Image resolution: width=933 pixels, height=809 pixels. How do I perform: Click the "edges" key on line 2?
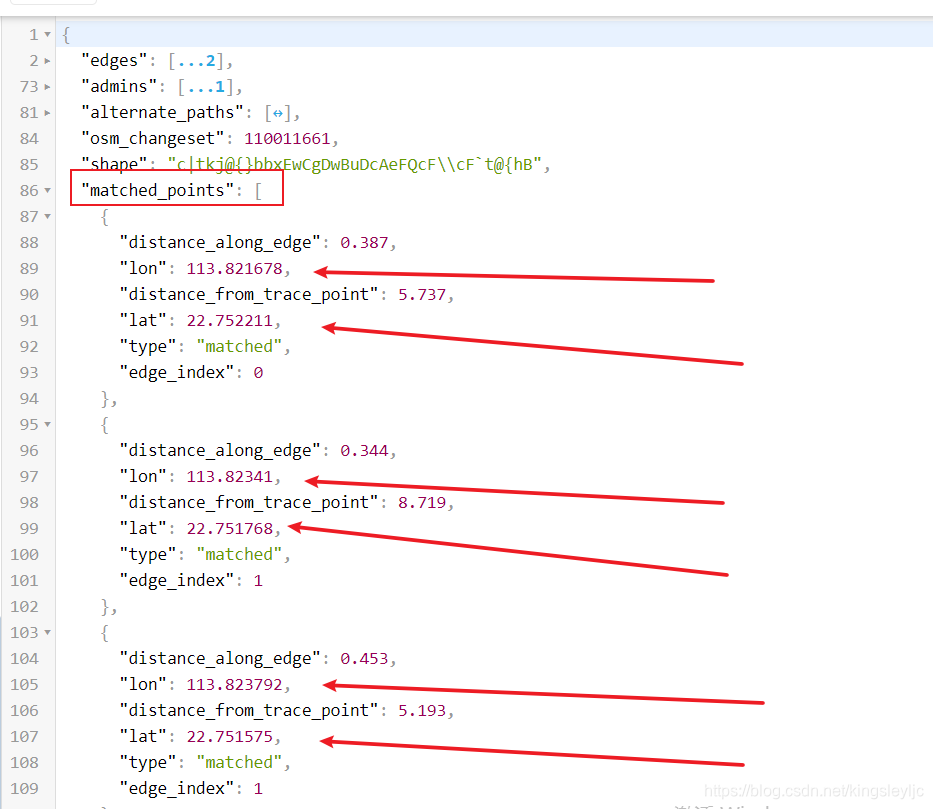[x=115, y=61]
